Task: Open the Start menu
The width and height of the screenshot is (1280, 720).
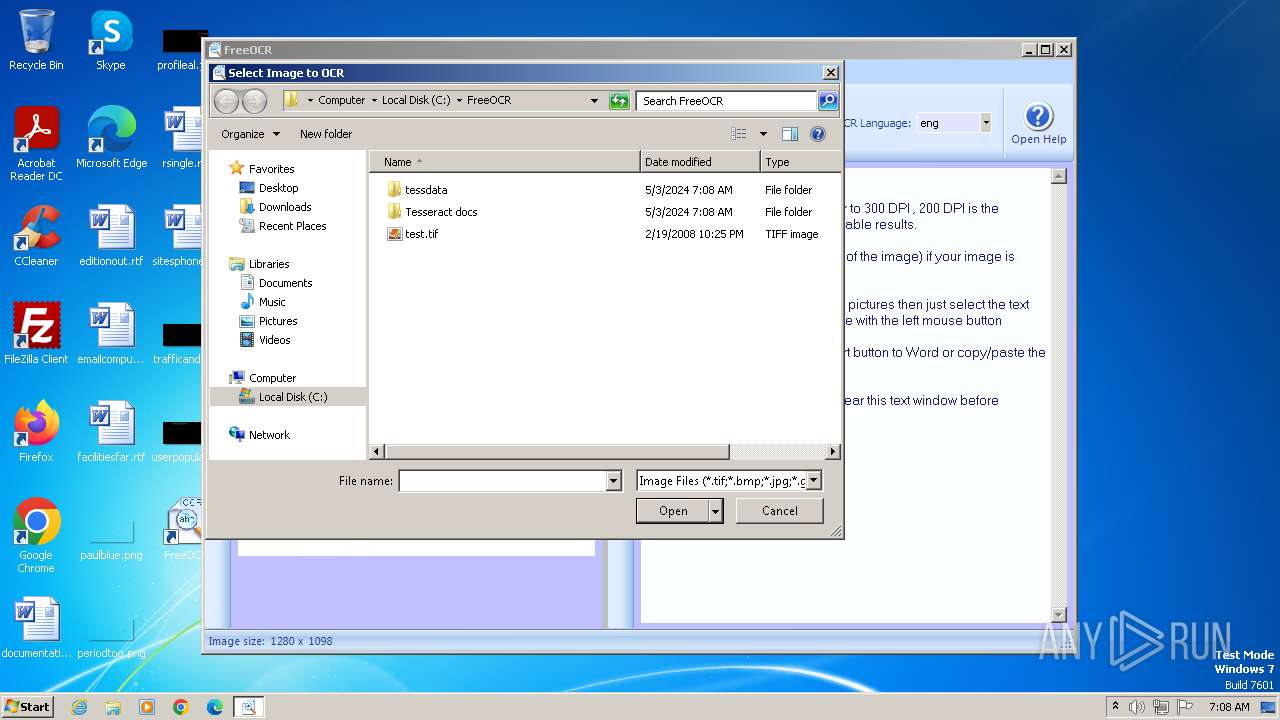Action: [27, 707]
